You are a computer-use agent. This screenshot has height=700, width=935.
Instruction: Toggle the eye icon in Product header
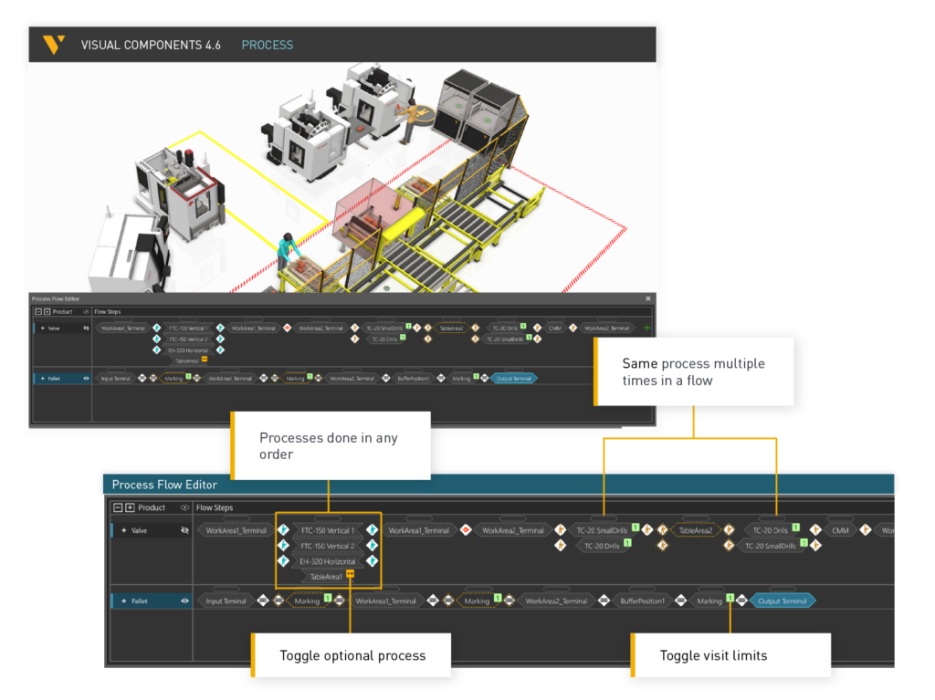coord(184,508)
